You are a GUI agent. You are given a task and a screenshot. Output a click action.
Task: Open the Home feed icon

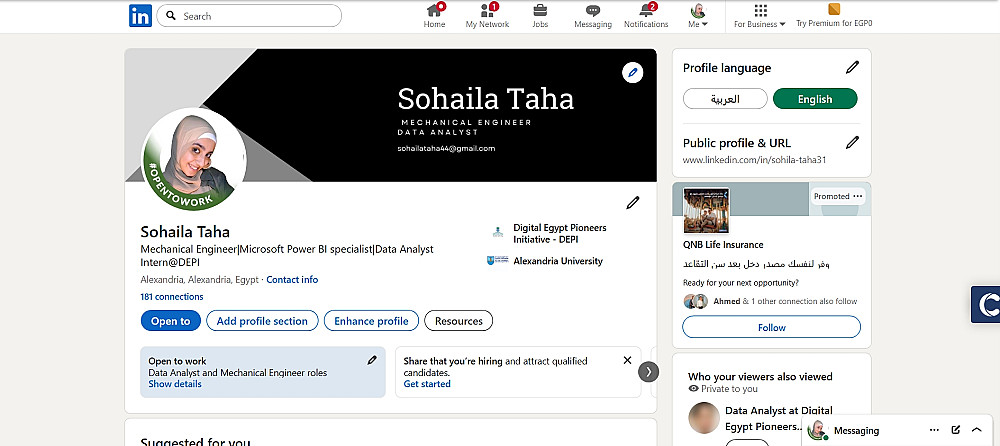pos(434,16)
